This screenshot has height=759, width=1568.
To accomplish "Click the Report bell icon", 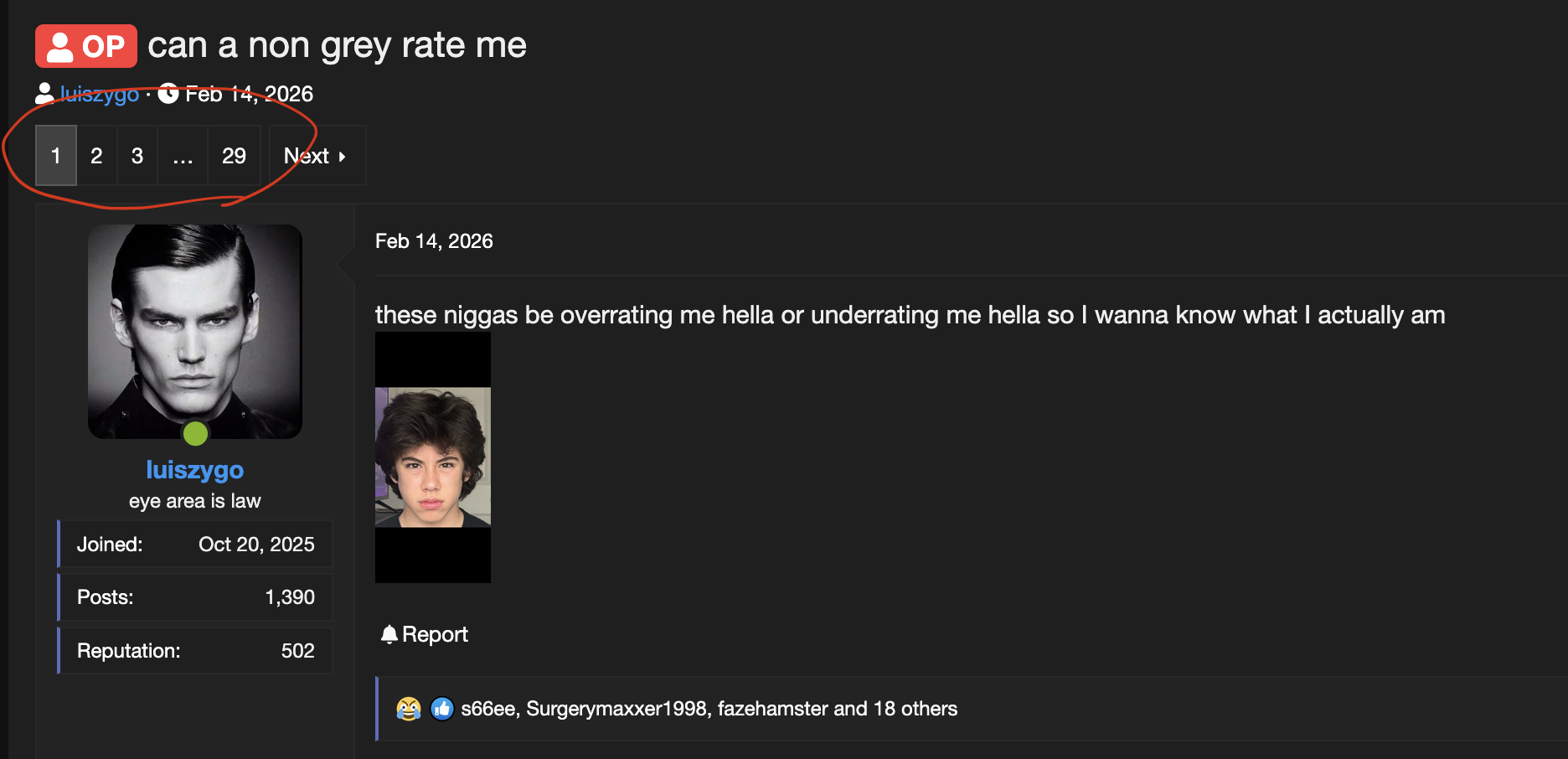I will point(389,634).
